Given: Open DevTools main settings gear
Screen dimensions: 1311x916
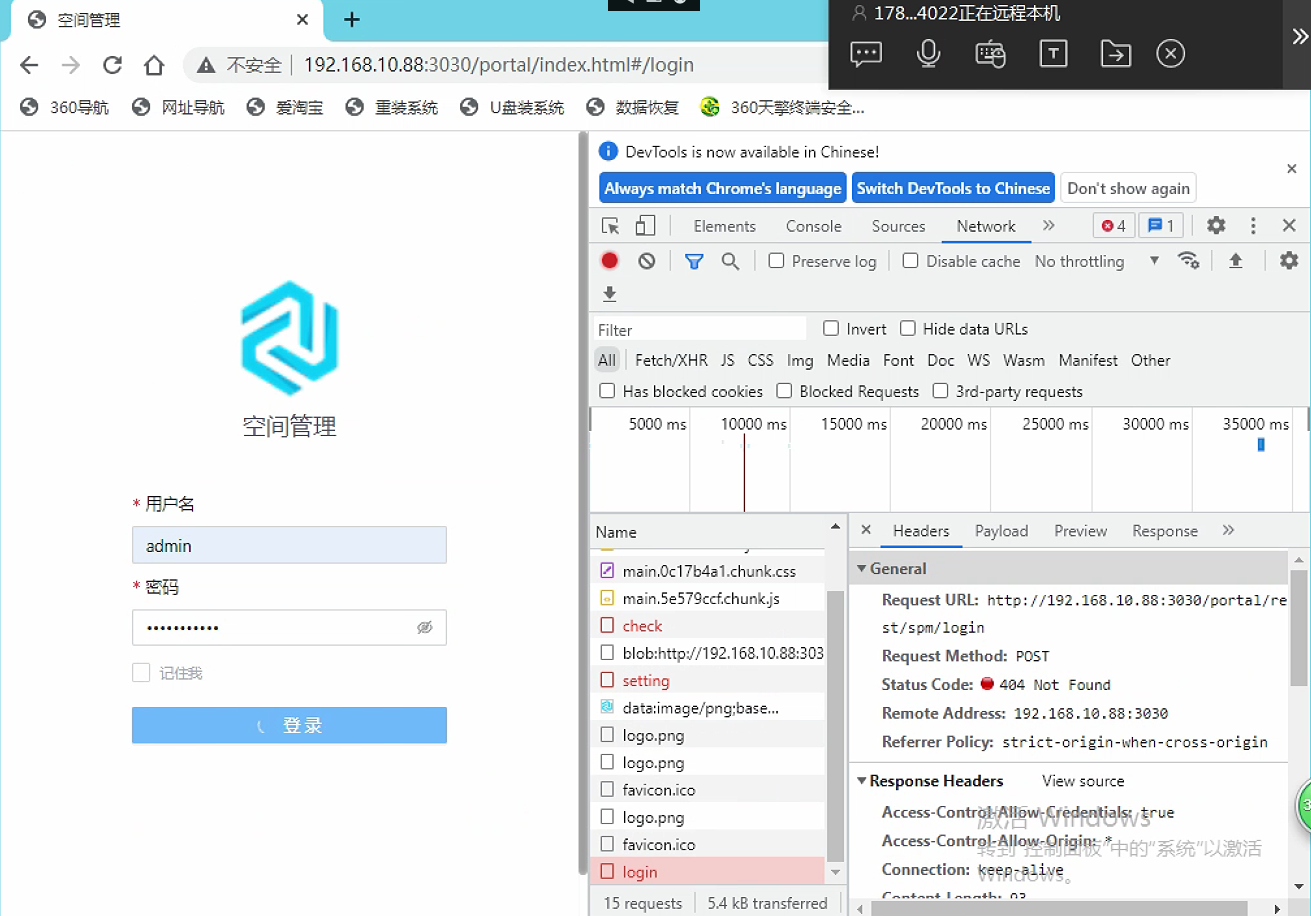Looking at the screenshot, I should pyautogui.click(x=1216, y=226).
